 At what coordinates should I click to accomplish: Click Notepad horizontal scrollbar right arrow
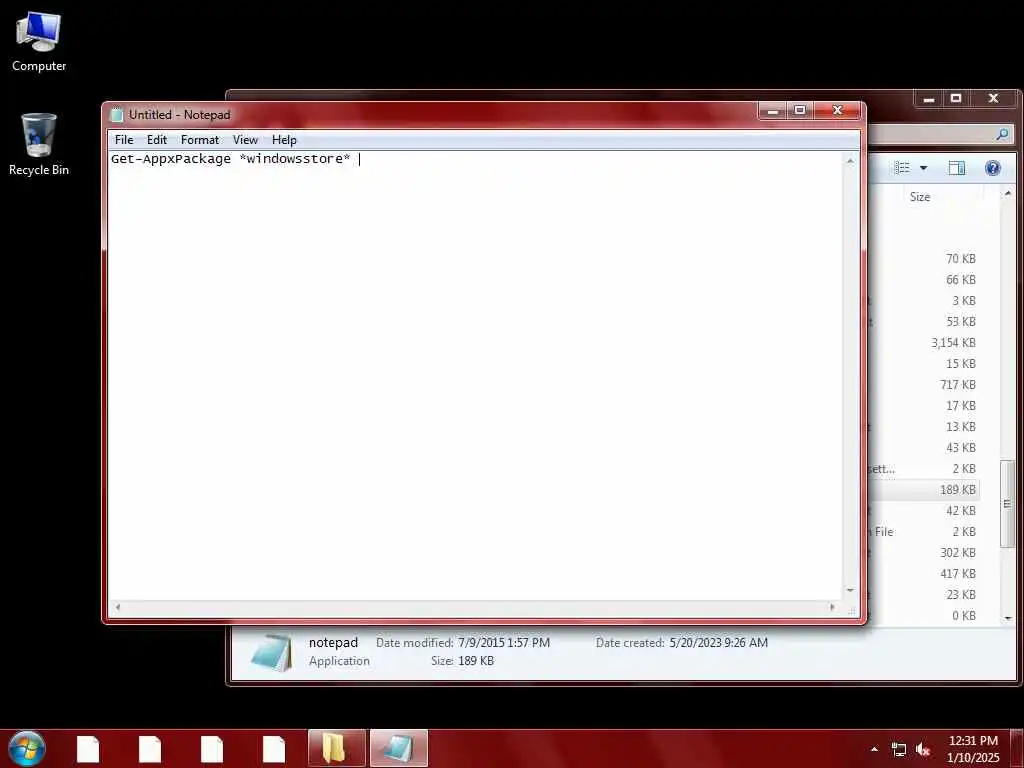pos(832,607)
